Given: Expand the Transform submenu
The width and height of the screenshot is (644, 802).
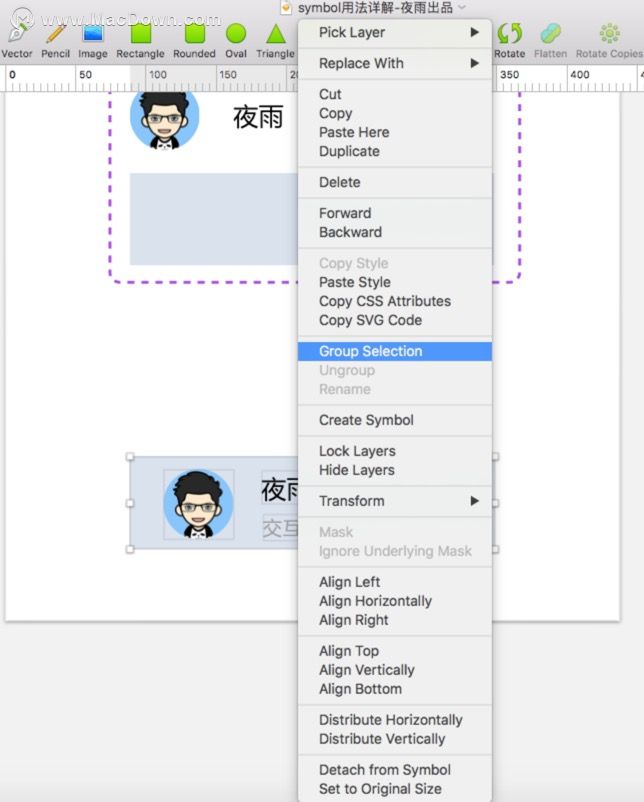Looking at the screenshot, I should 395,501.
